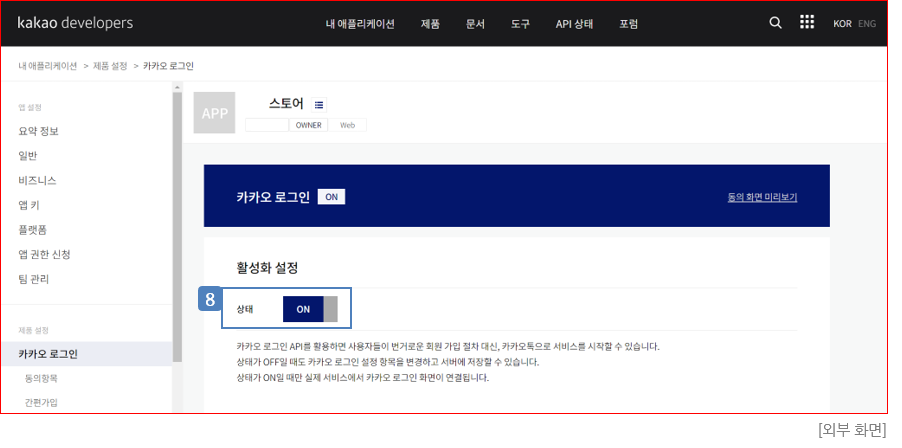Click the search magnifier icon
Viewport: 902px width, 448px height.
(x=775, y=23)
